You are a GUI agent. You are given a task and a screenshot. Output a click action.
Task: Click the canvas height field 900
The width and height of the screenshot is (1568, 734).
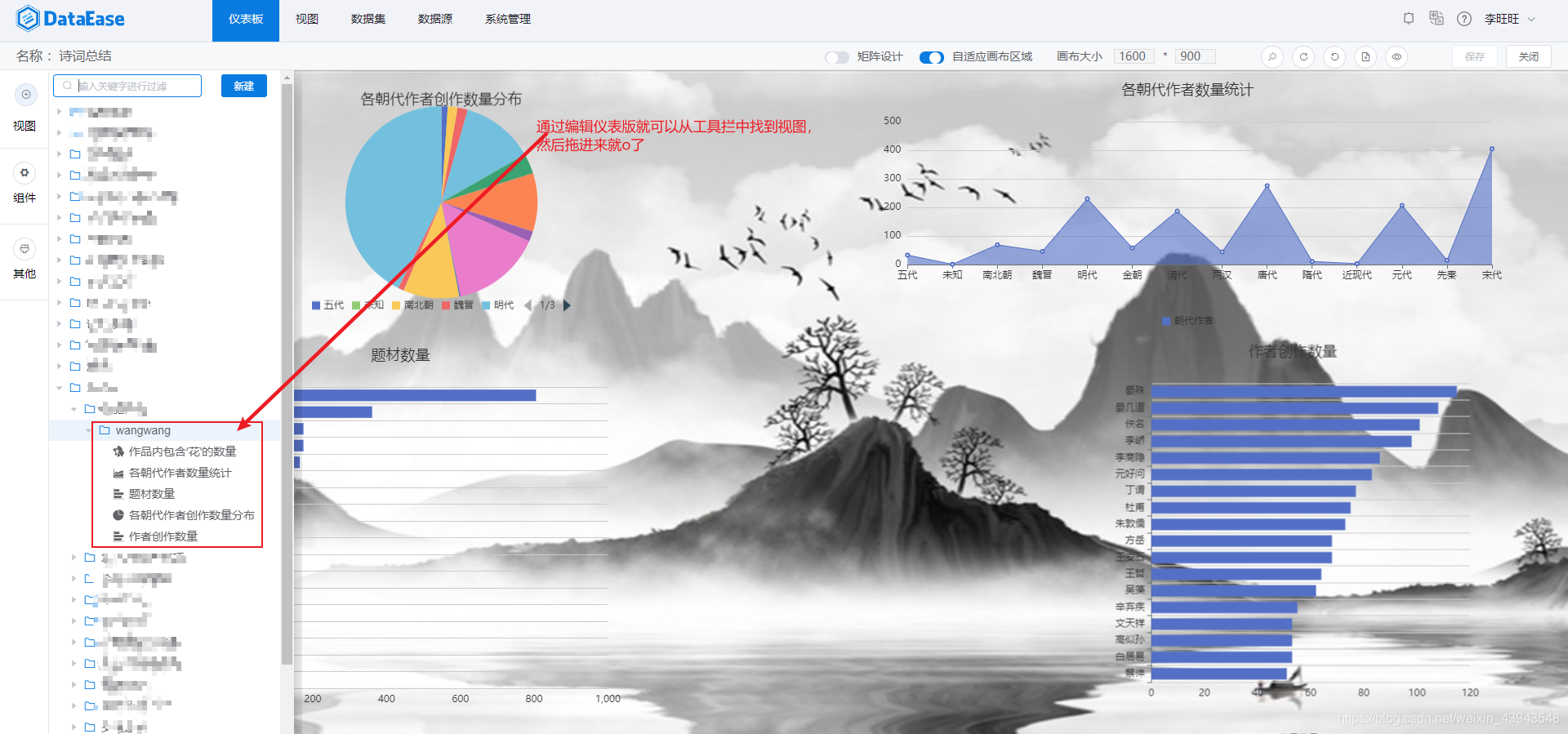pos(1196,56)
